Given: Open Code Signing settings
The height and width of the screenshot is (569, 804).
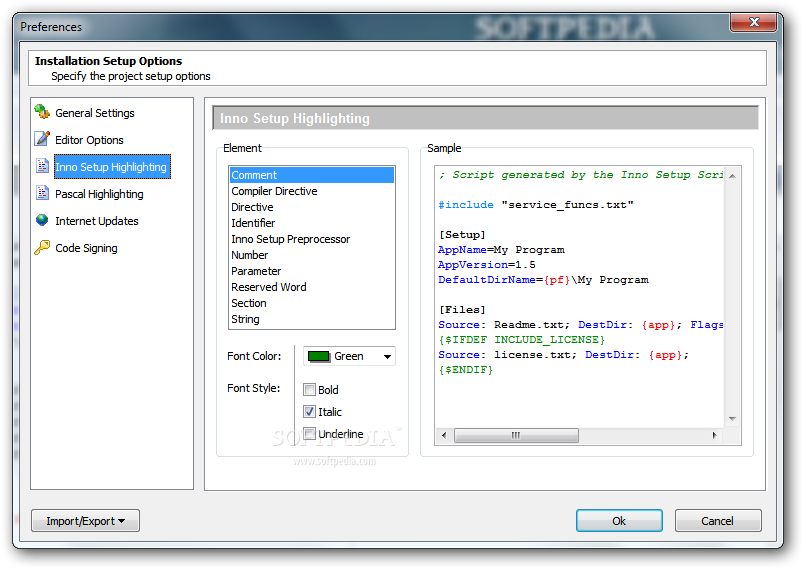Looking at the screenshot, I should coord(86,249).
